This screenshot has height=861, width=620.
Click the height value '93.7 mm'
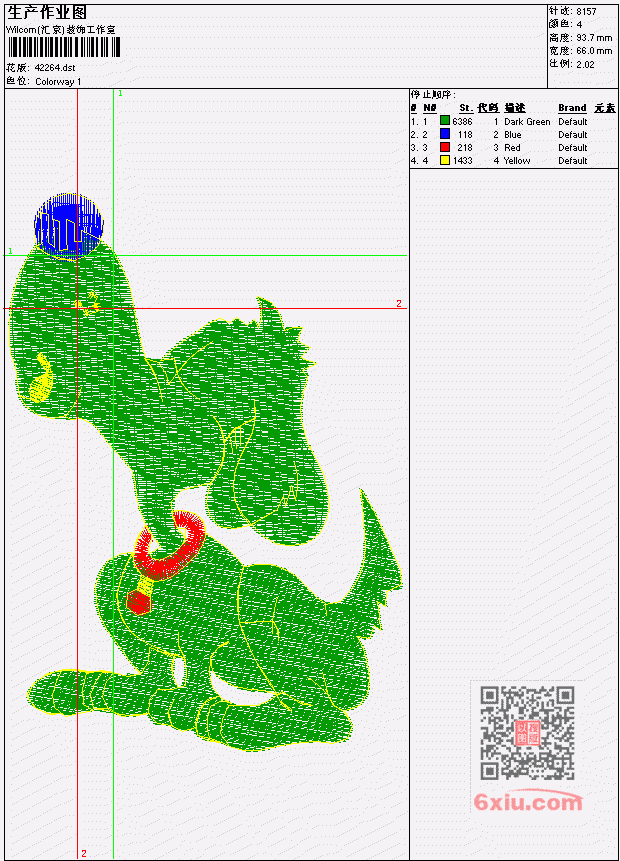tap(594, 37)
